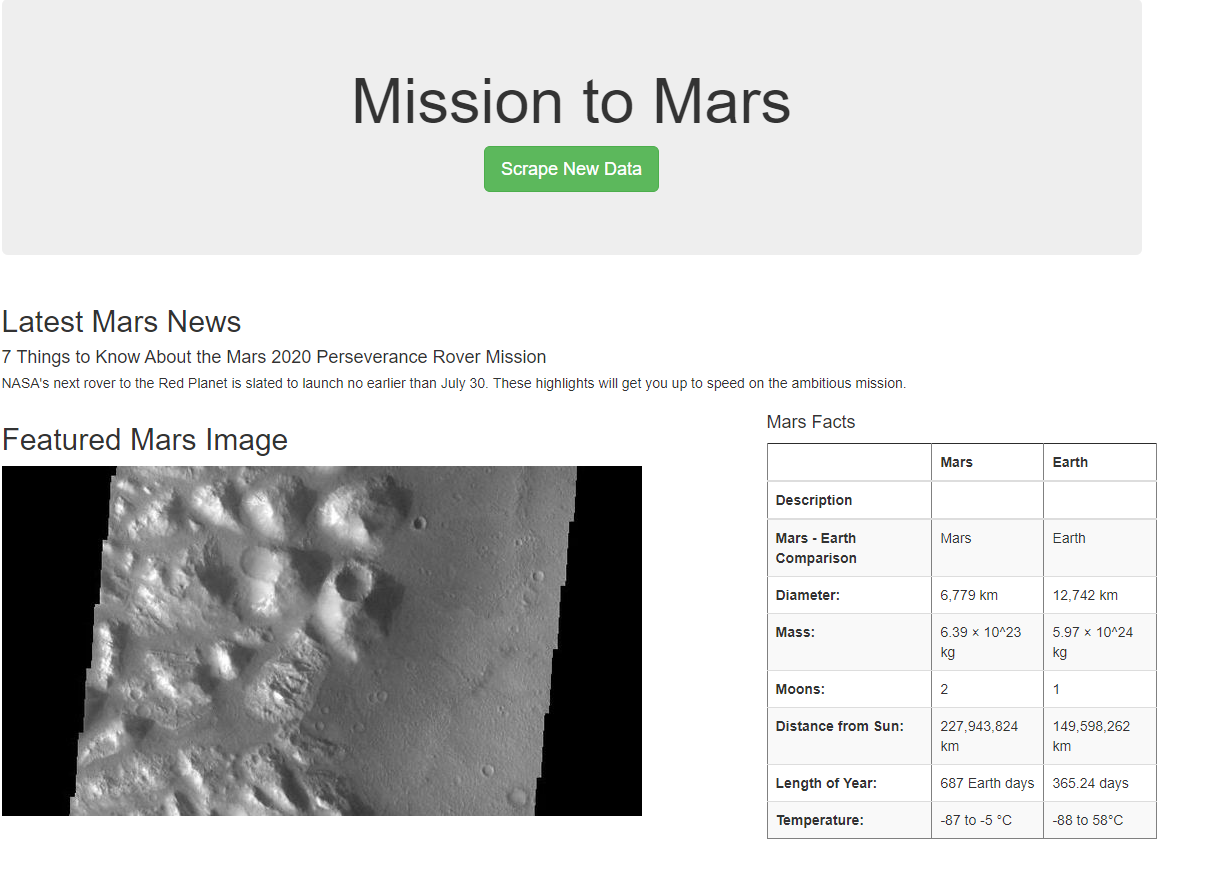Click the Mars Facts table title
The image size is (1206, 879).
tap(811, 422)
